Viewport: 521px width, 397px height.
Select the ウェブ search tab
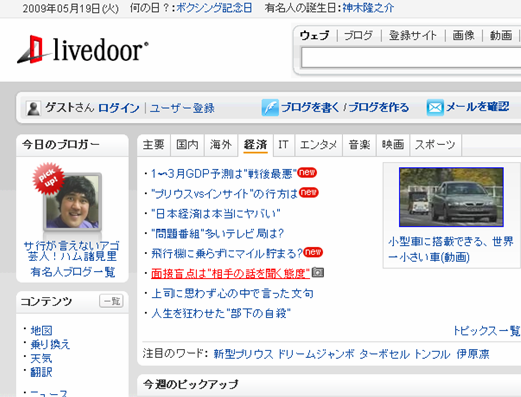314,35
